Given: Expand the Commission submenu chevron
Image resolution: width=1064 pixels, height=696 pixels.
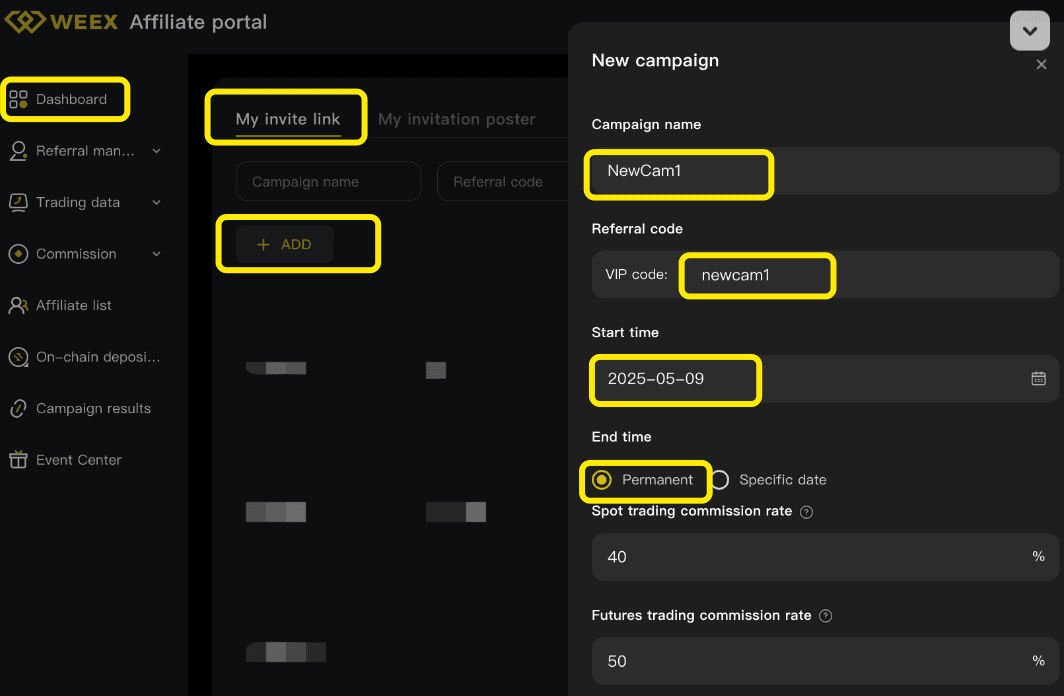Looking at the screenshot, I should [156, 254].
